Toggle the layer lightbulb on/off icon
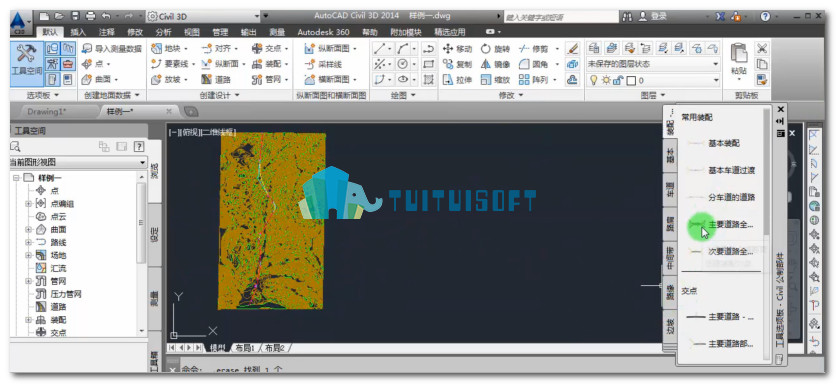Viewport: 836px width, 384px height. pos(593,81)
